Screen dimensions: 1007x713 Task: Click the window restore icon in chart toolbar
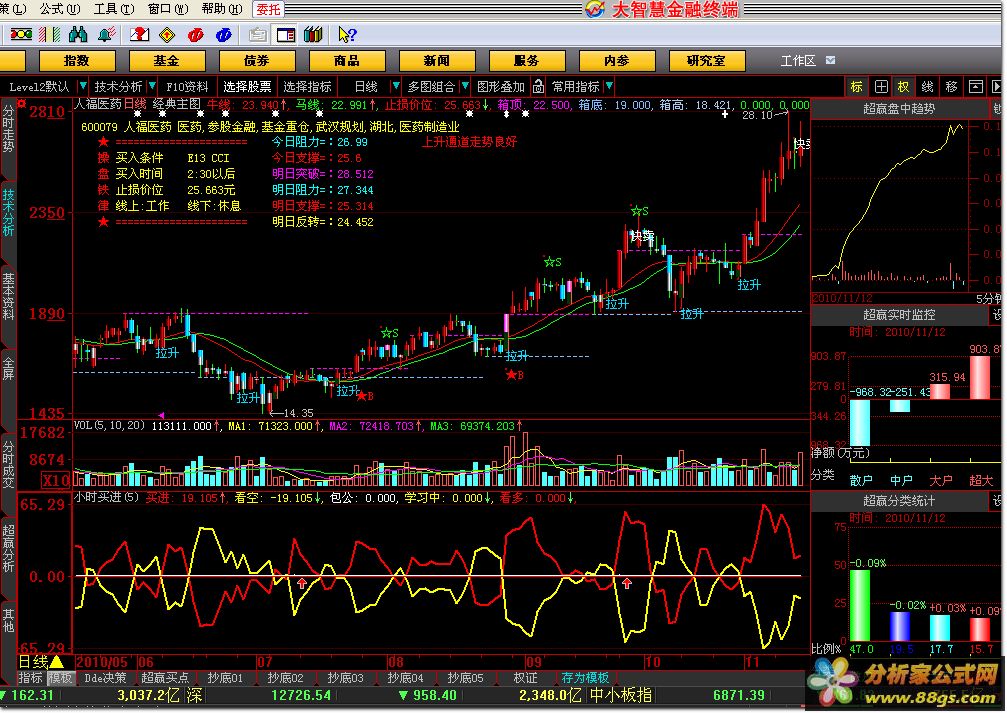(x=976, y=86)
